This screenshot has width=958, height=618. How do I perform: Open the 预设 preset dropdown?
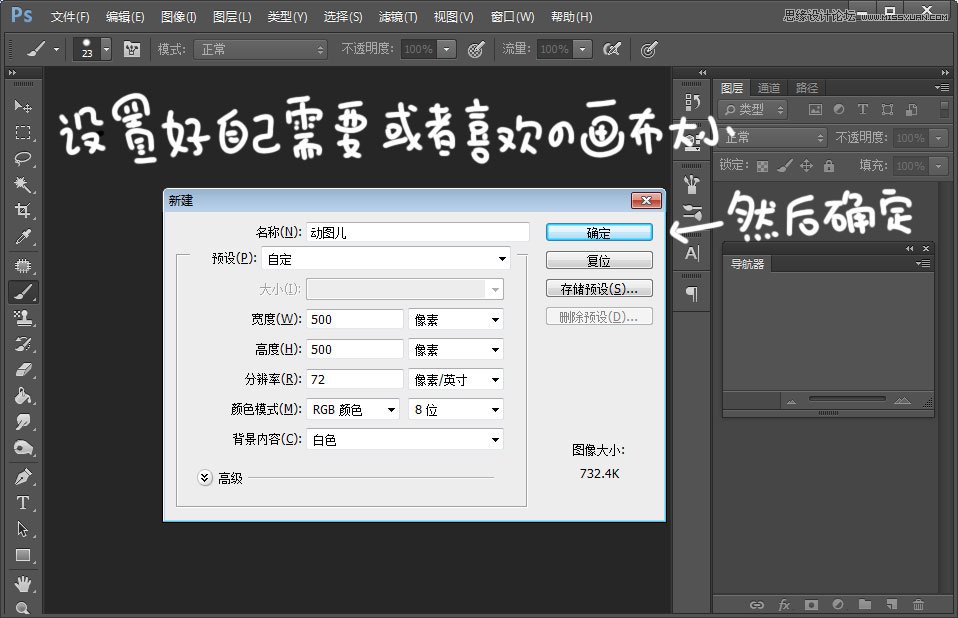386,259
